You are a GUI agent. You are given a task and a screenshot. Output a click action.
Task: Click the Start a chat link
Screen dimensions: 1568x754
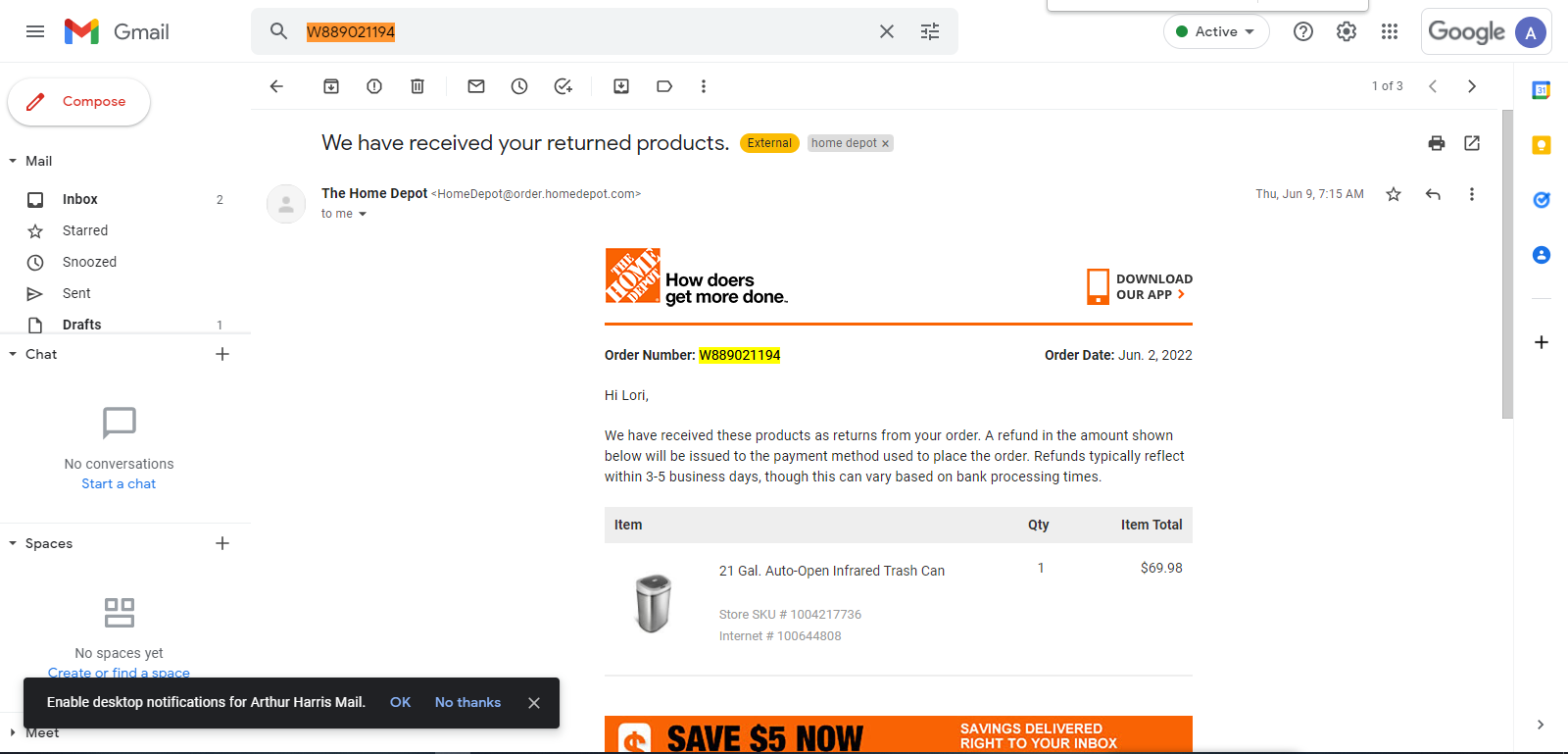pos(119,483)
